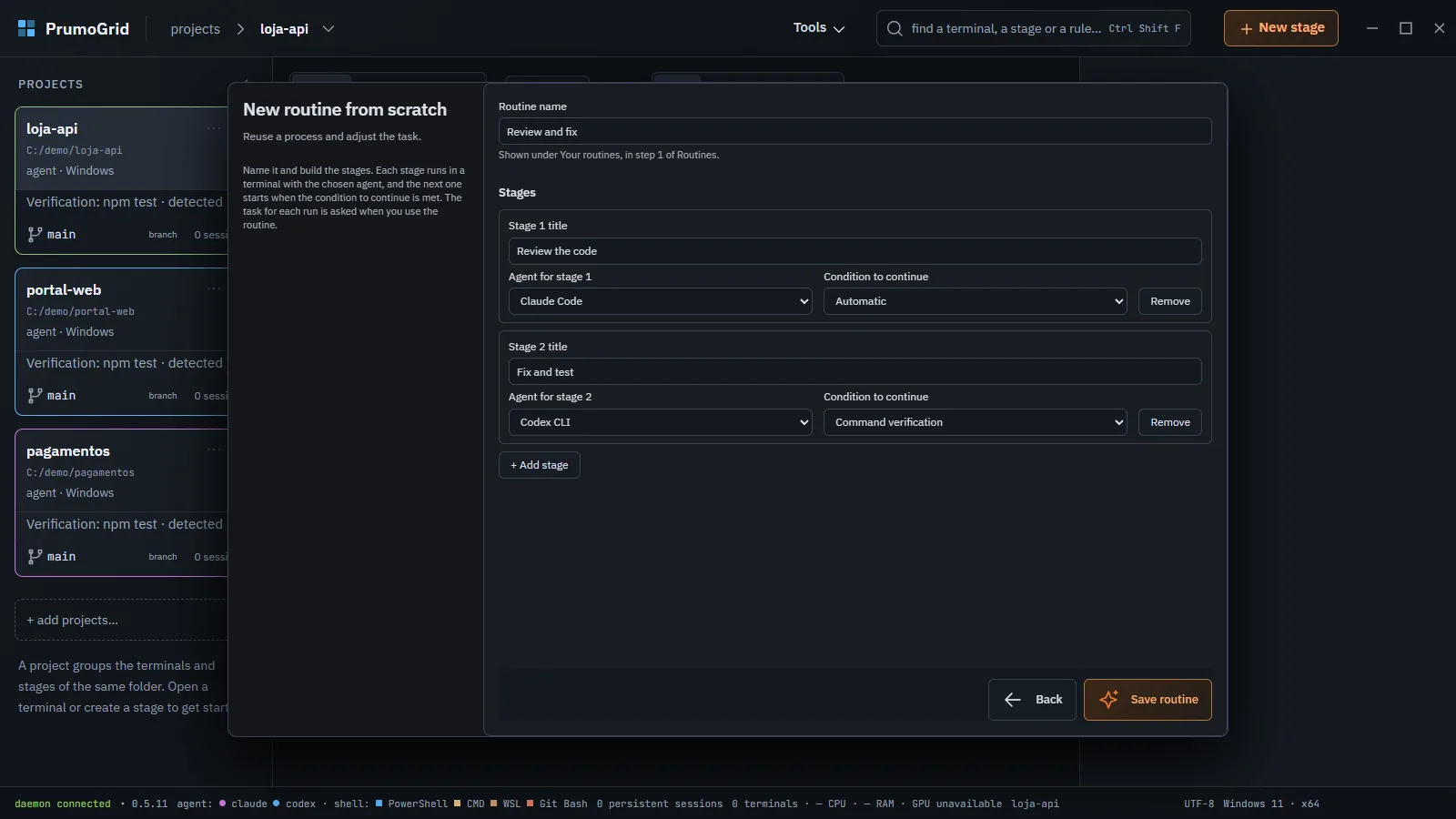Open the loja-api project dropdown chevron
Screen dimensions: 1456x819
329,29
